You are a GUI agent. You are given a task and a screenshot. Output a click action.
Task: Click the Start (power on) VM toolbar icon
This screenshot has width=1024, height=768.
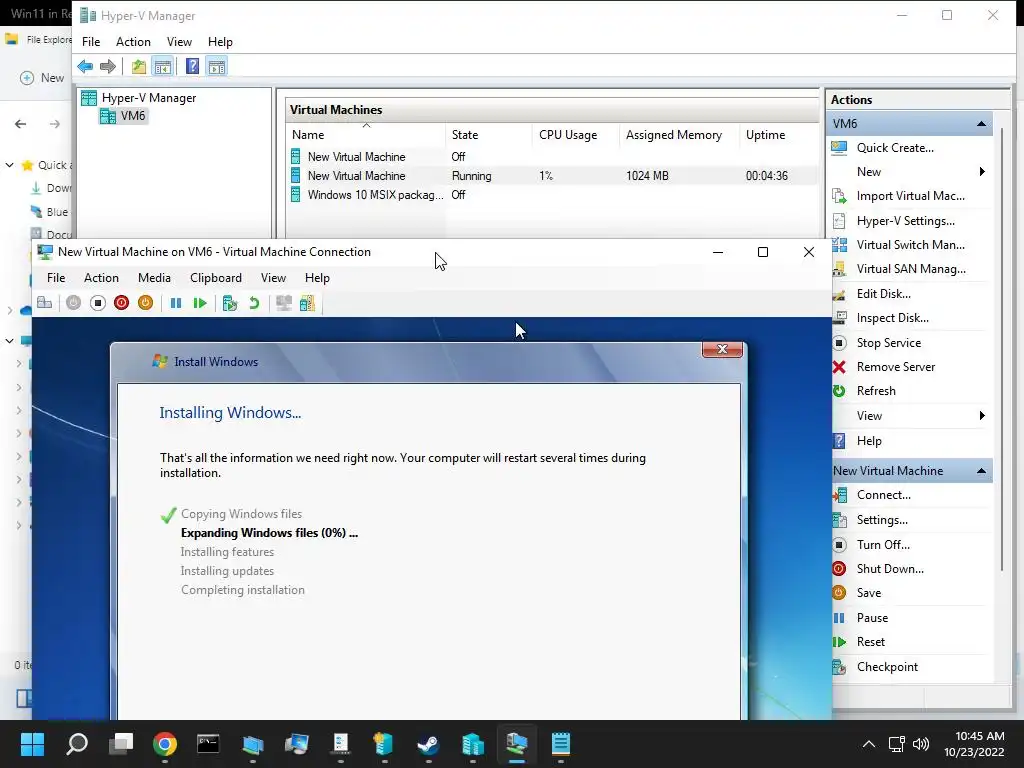(73, 303)
